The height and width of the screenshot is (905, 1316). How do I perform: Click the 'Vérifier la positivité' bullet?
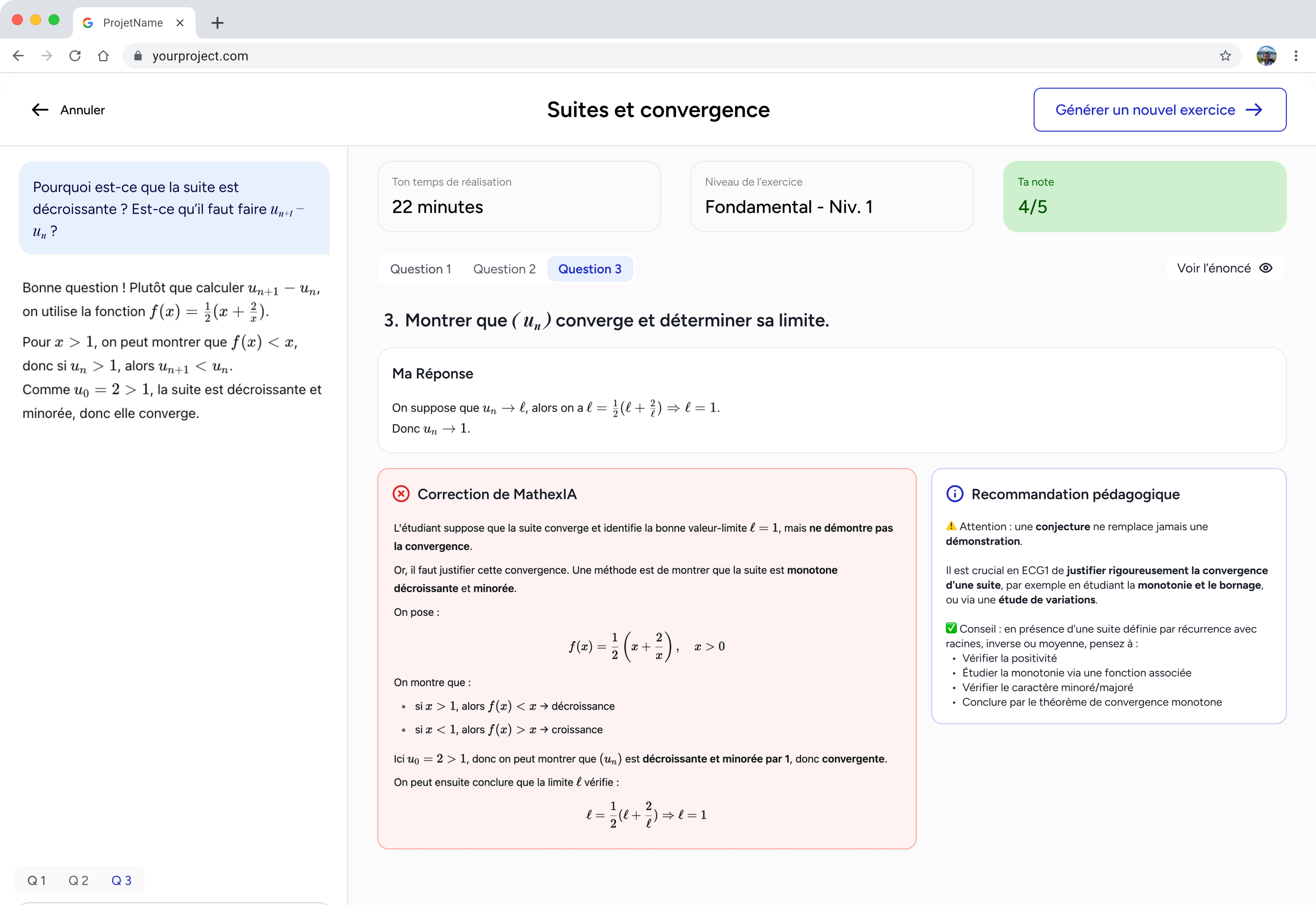coord(1009,658)
